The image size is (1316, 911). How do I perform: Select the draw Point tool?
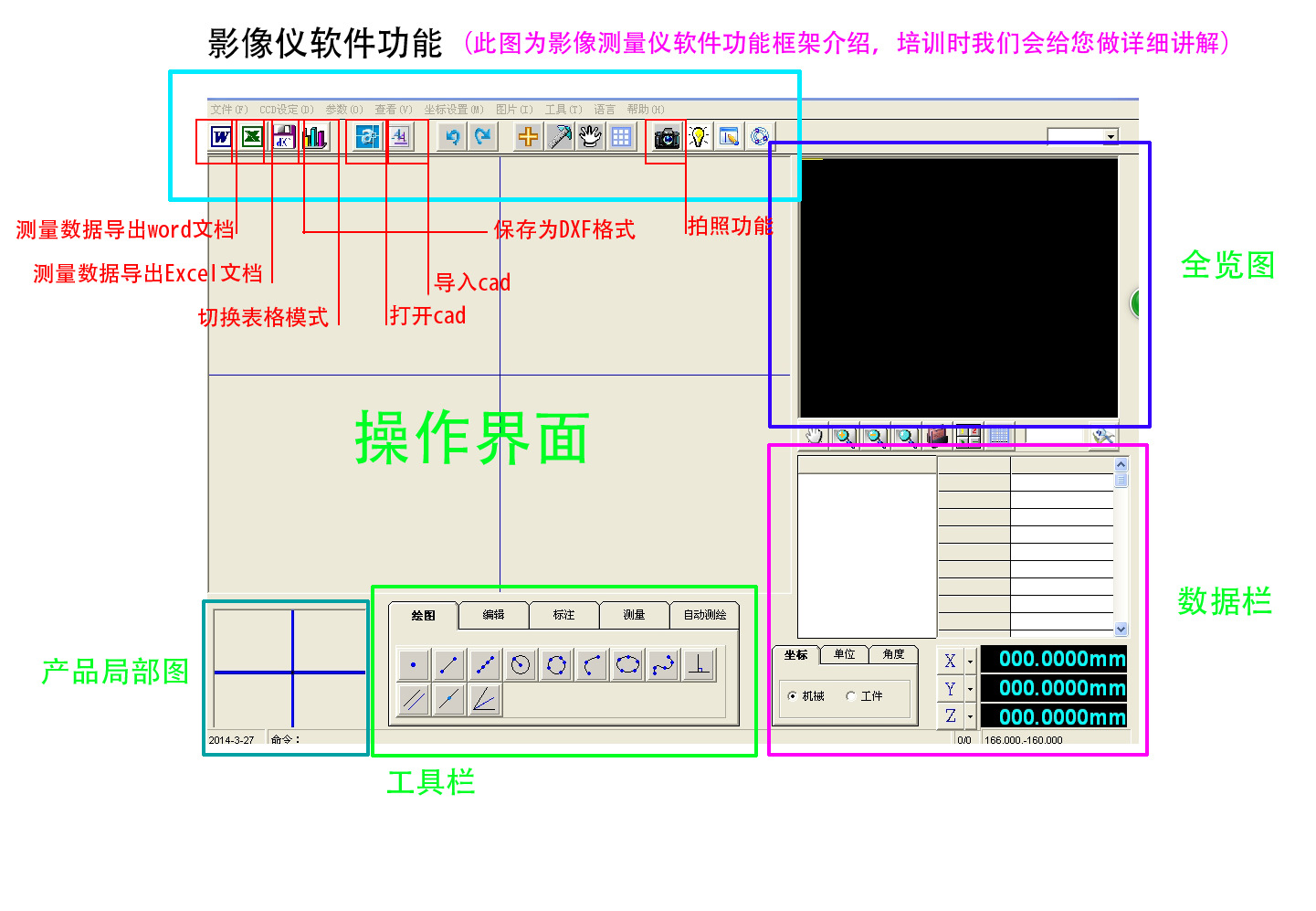(414, 665)
